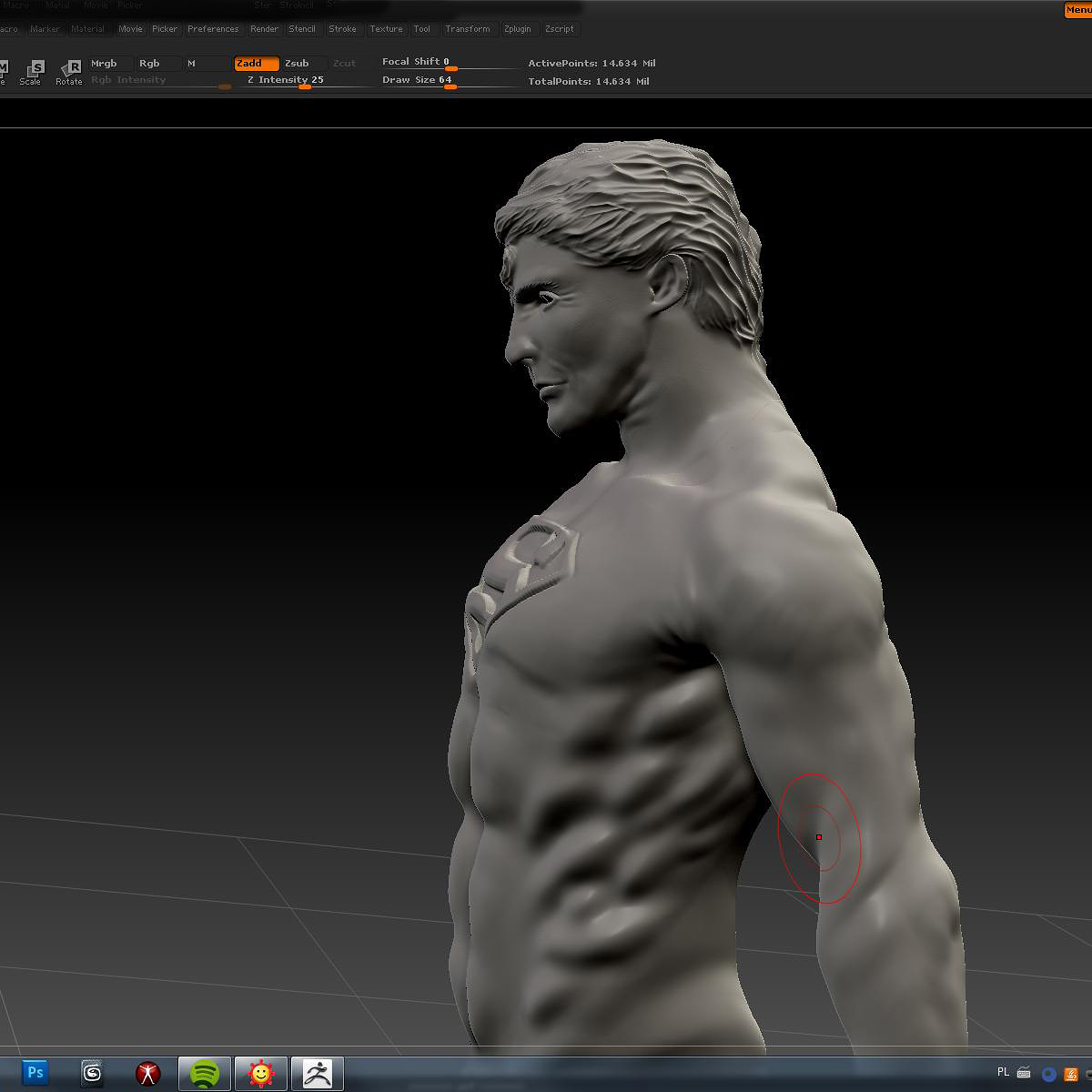The image size is (1092, 1092).
Task: Click the keyboard icon in system tray
Action: pos(1024,1073)
